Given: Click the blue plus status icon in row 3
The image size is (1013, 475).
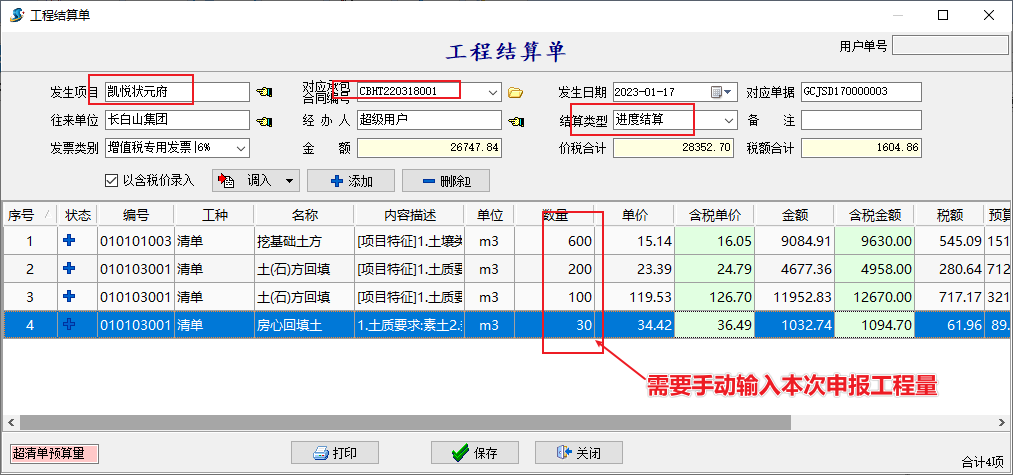Looking at the screenshot, I should pos(69,297).
